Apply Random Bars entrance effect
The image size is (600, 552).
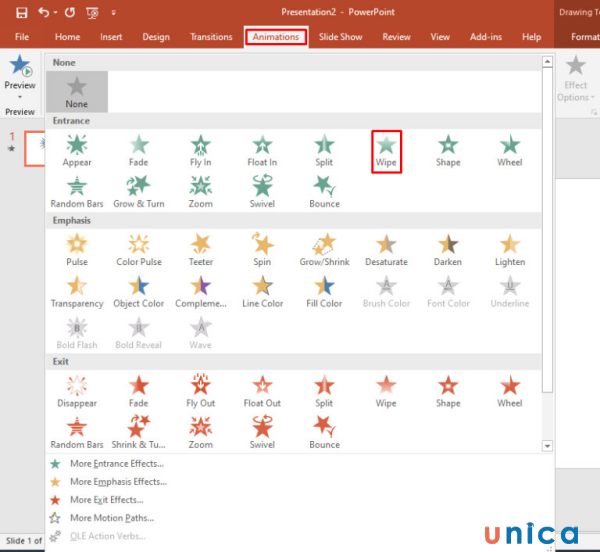77,192
